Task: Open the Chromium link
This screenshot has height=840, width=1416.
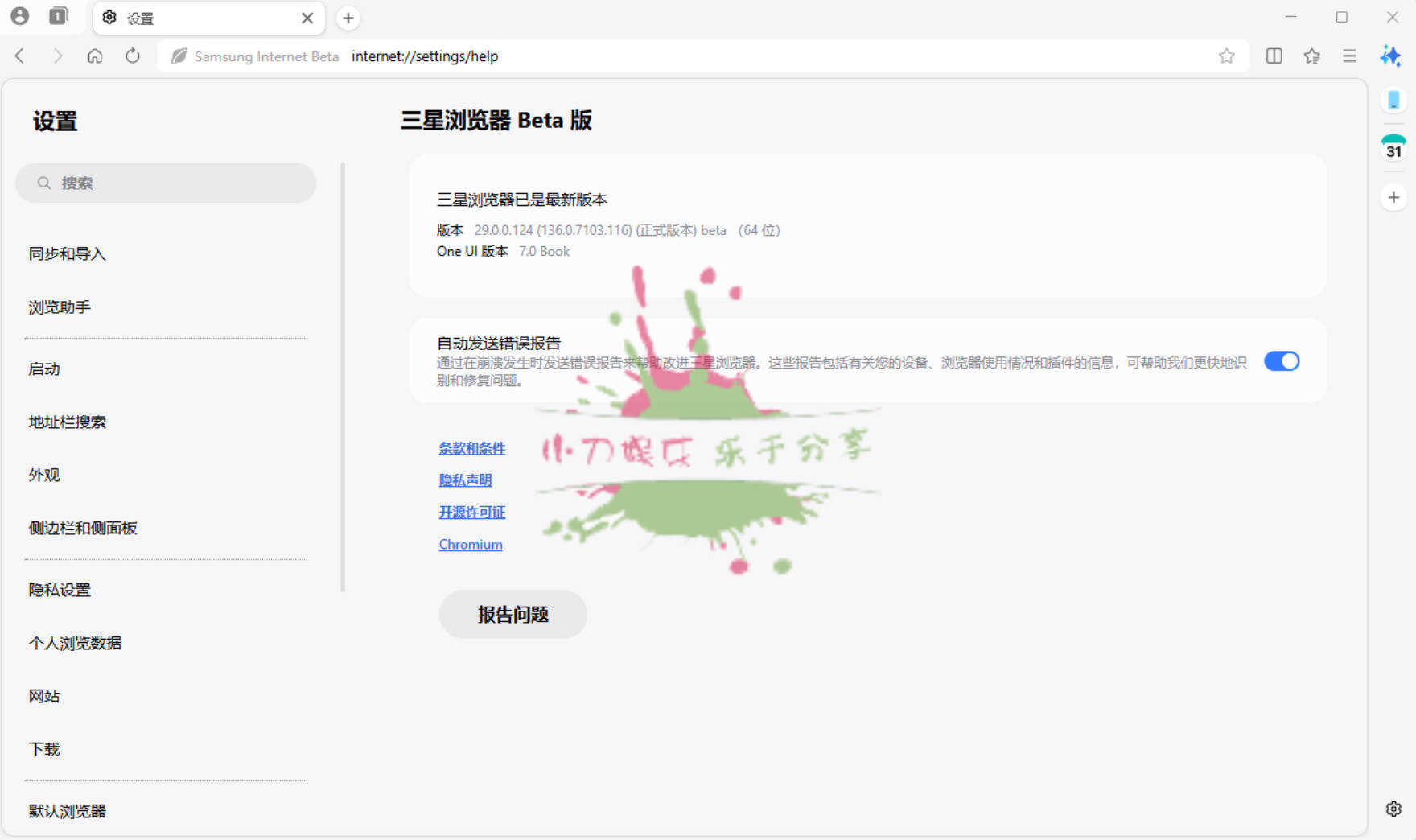Action: (x=470, y=544)
